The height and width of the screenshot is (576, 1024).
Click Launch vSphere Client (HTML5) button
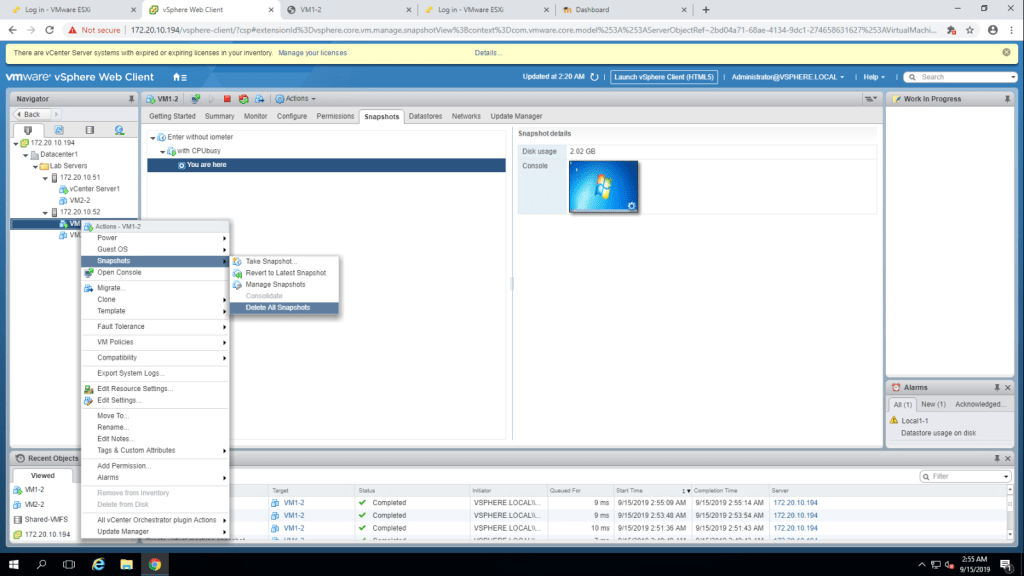664,77
